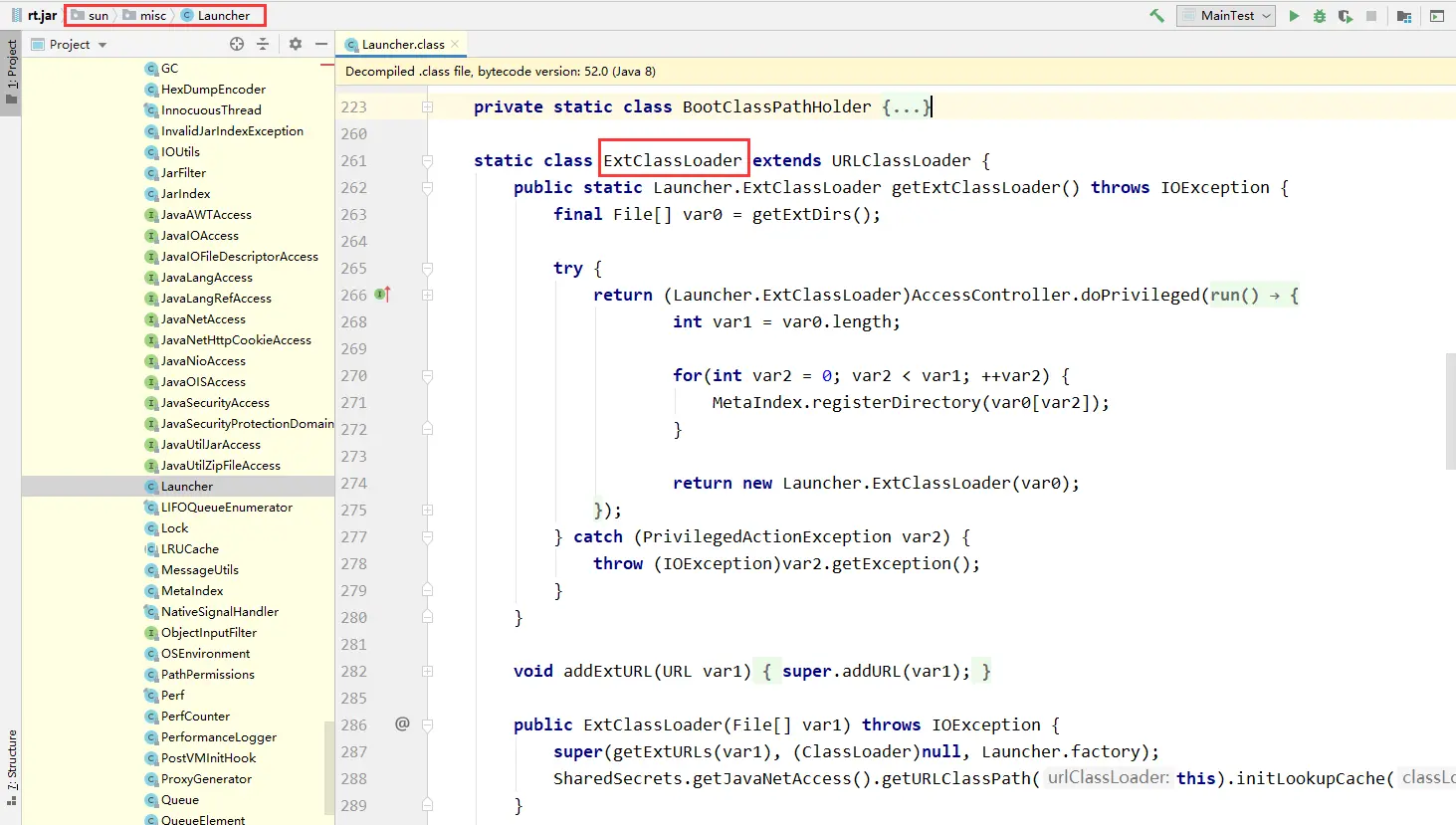Open the 7: Structure tool window tab
This screenshot has width=1456, height=825.
[11, 769]
